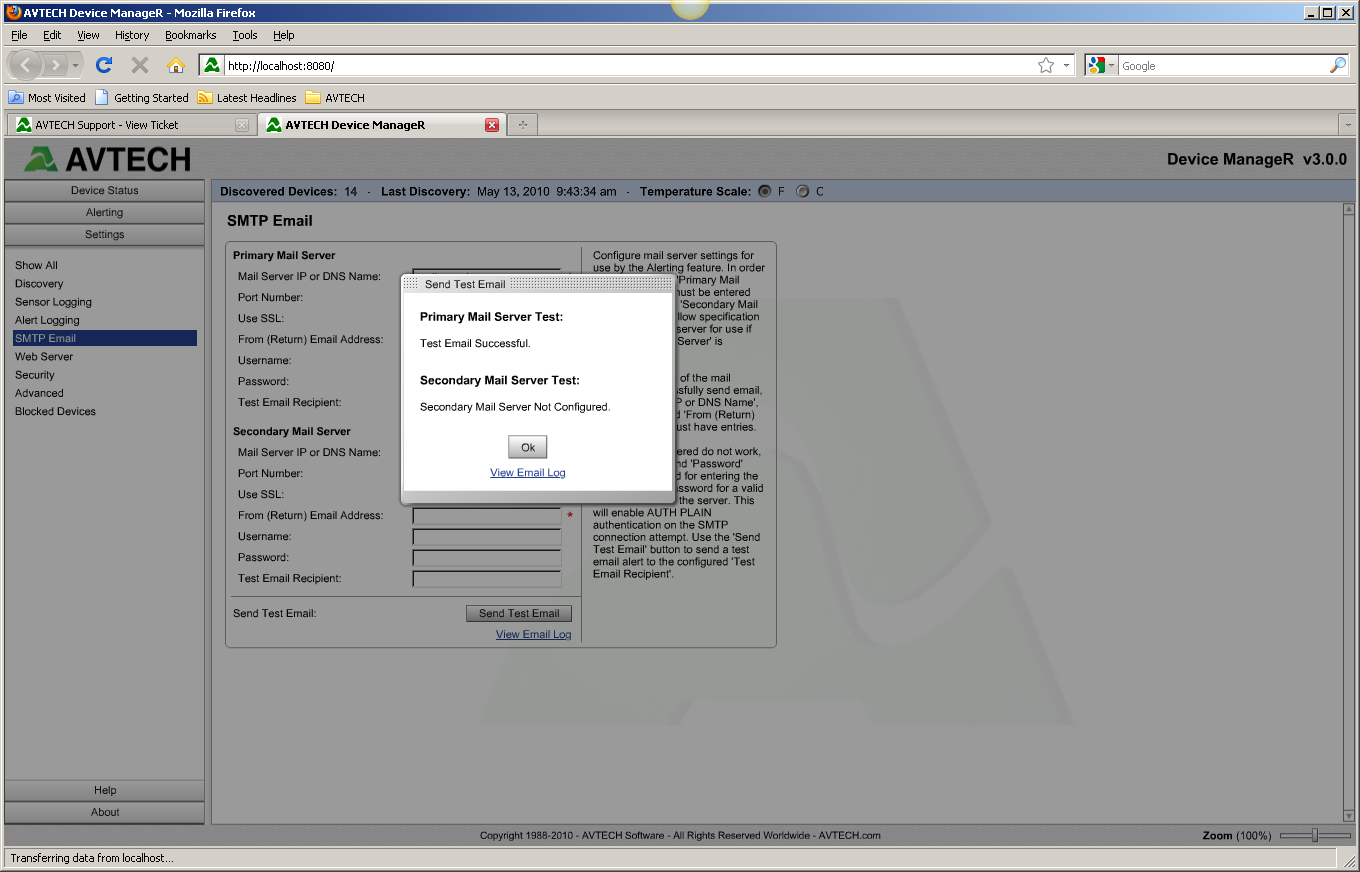Go to the Home page icon

pyautogui.click(x=176, y=65)
